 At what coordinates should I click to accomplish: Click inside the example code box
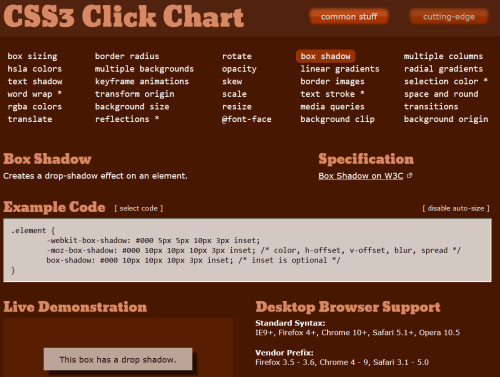tap(247, 250)
